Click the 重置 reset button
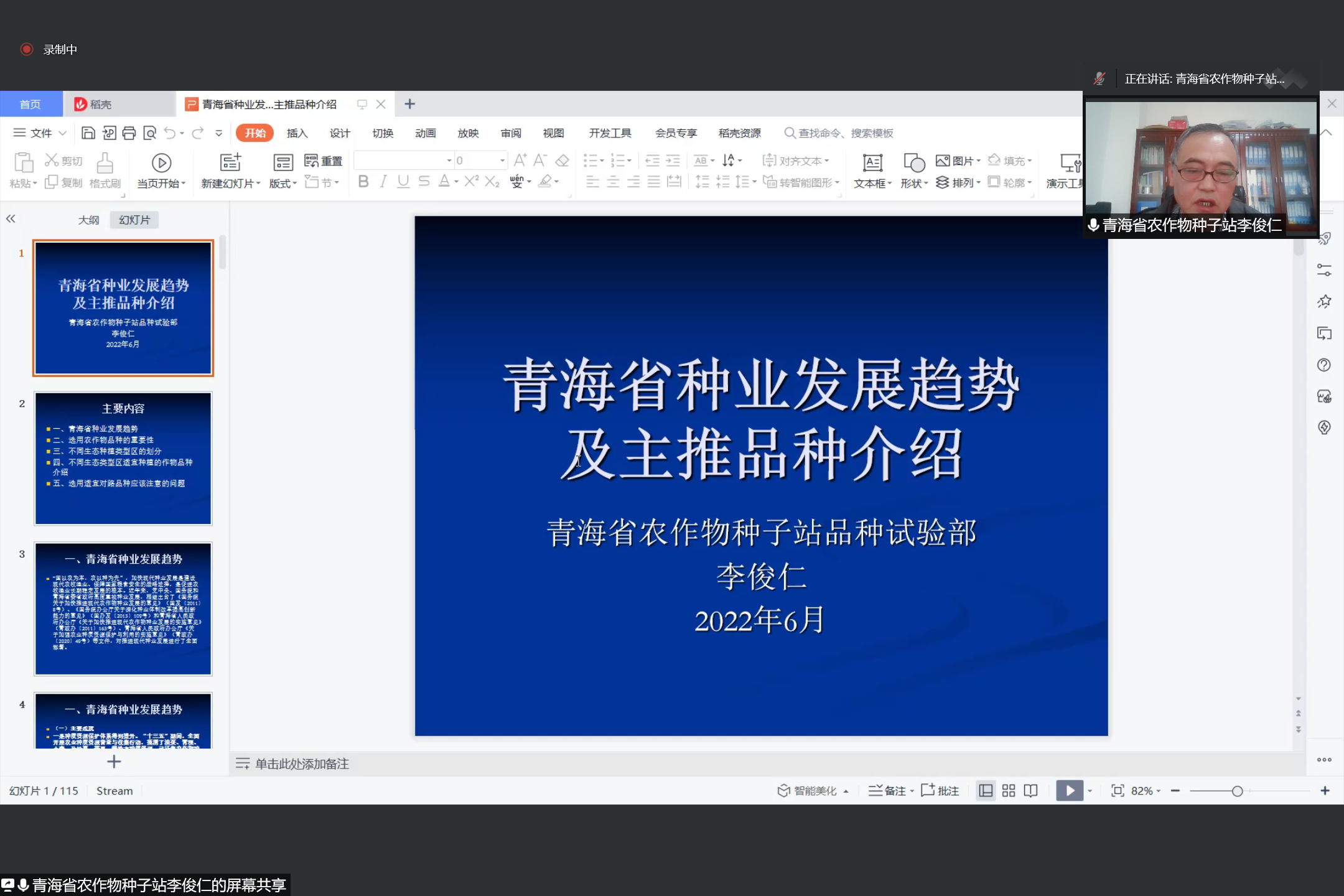The image size is (1344, 896). (x=324, y=161)
